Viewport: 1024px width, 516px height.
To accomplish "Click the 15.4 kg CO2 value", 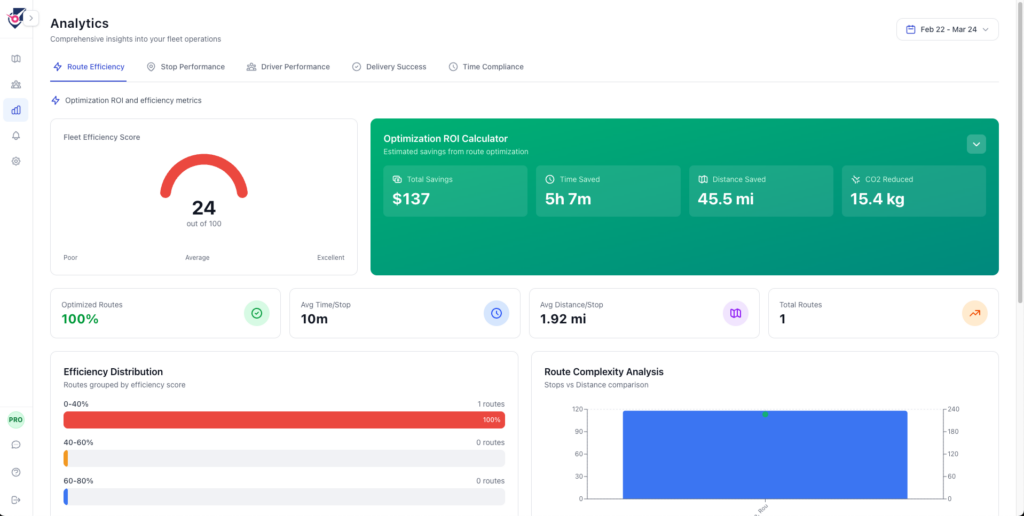I will [x=877, y=199].
